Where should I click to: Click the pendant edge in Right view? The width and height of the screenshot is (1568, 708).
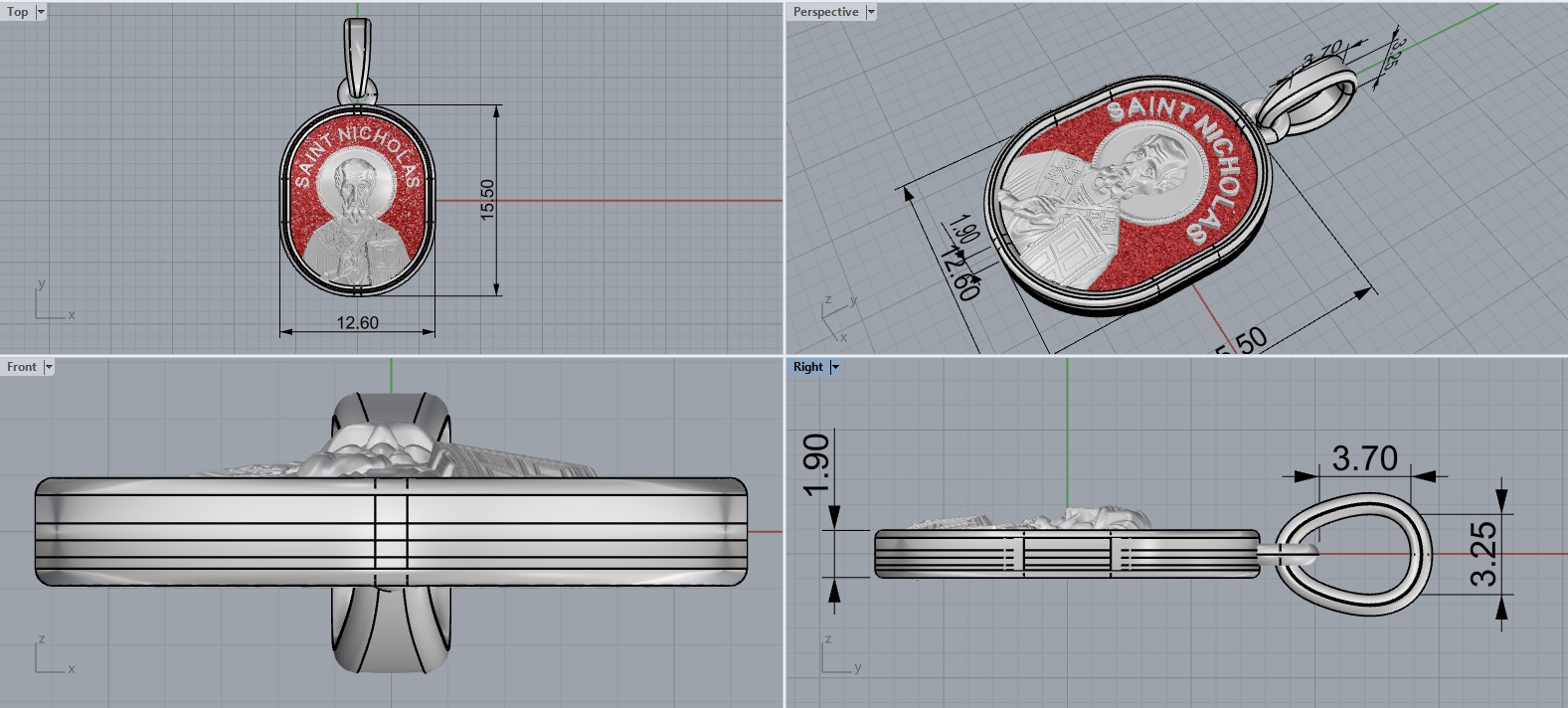tap(1066, 554)
